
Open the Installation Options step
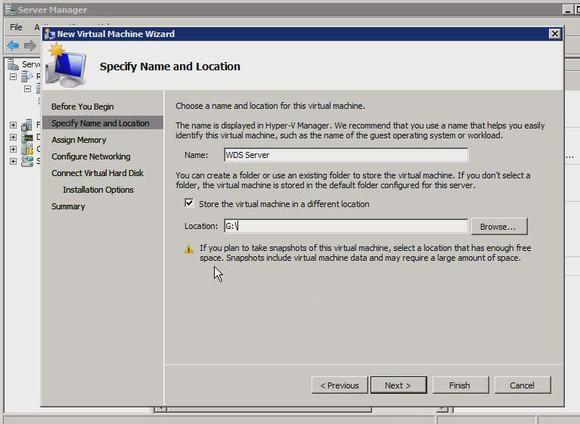pos(98,190)
